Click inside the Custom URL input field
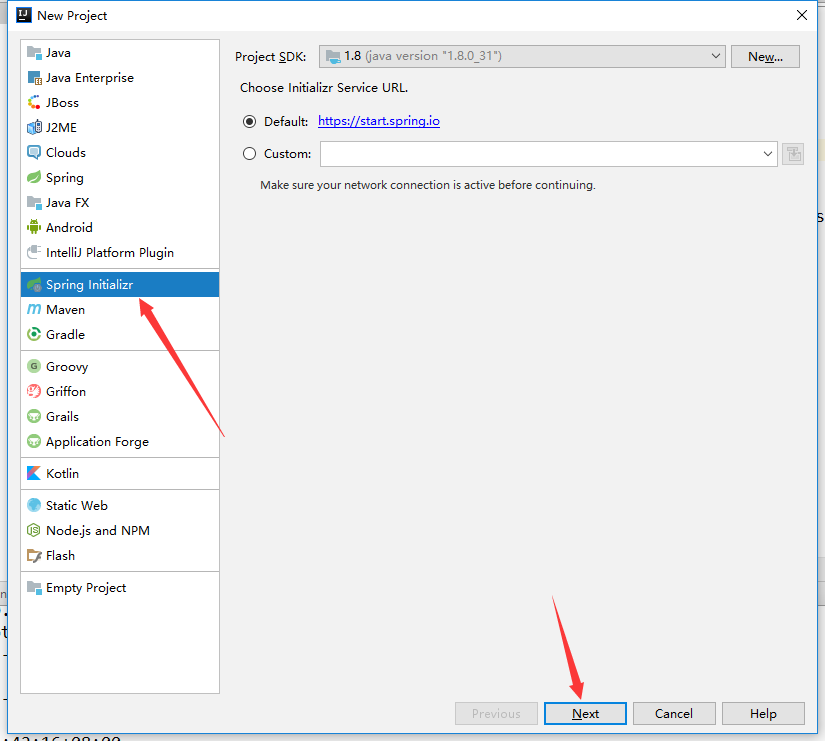The image size is (825, 741). click(540, 154)
